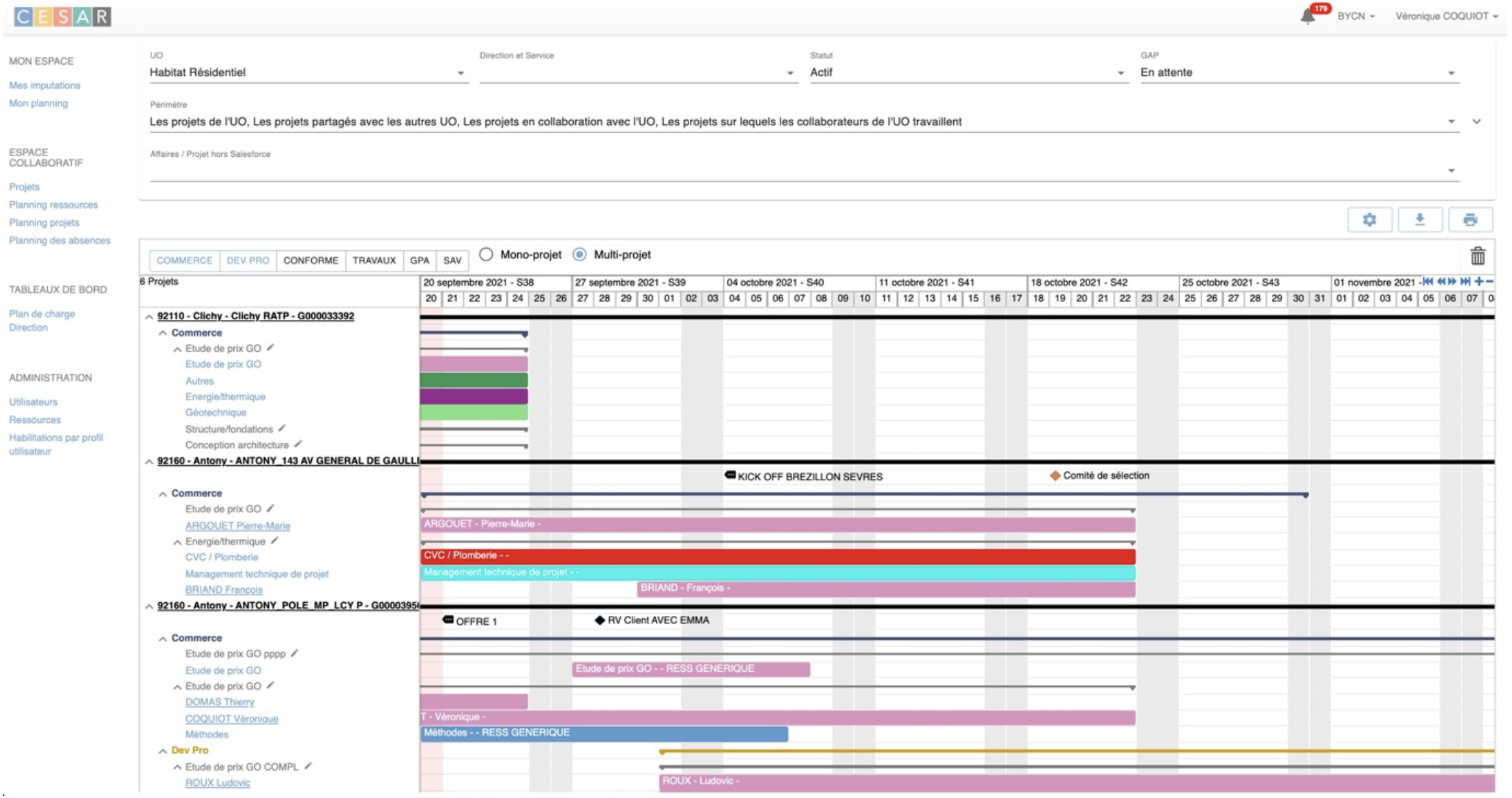Screen dimensions: 1512x798
Task: Open Planning projets
Action: click(x=44, y=222)
